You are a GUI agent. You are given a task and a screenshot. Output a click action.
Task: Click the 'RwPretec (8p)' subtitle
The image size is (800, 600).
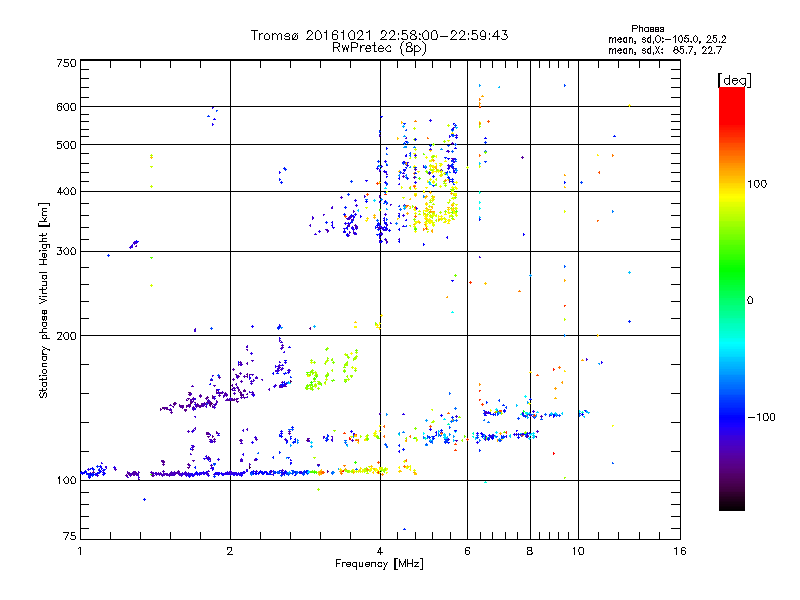tap(379, 48)
